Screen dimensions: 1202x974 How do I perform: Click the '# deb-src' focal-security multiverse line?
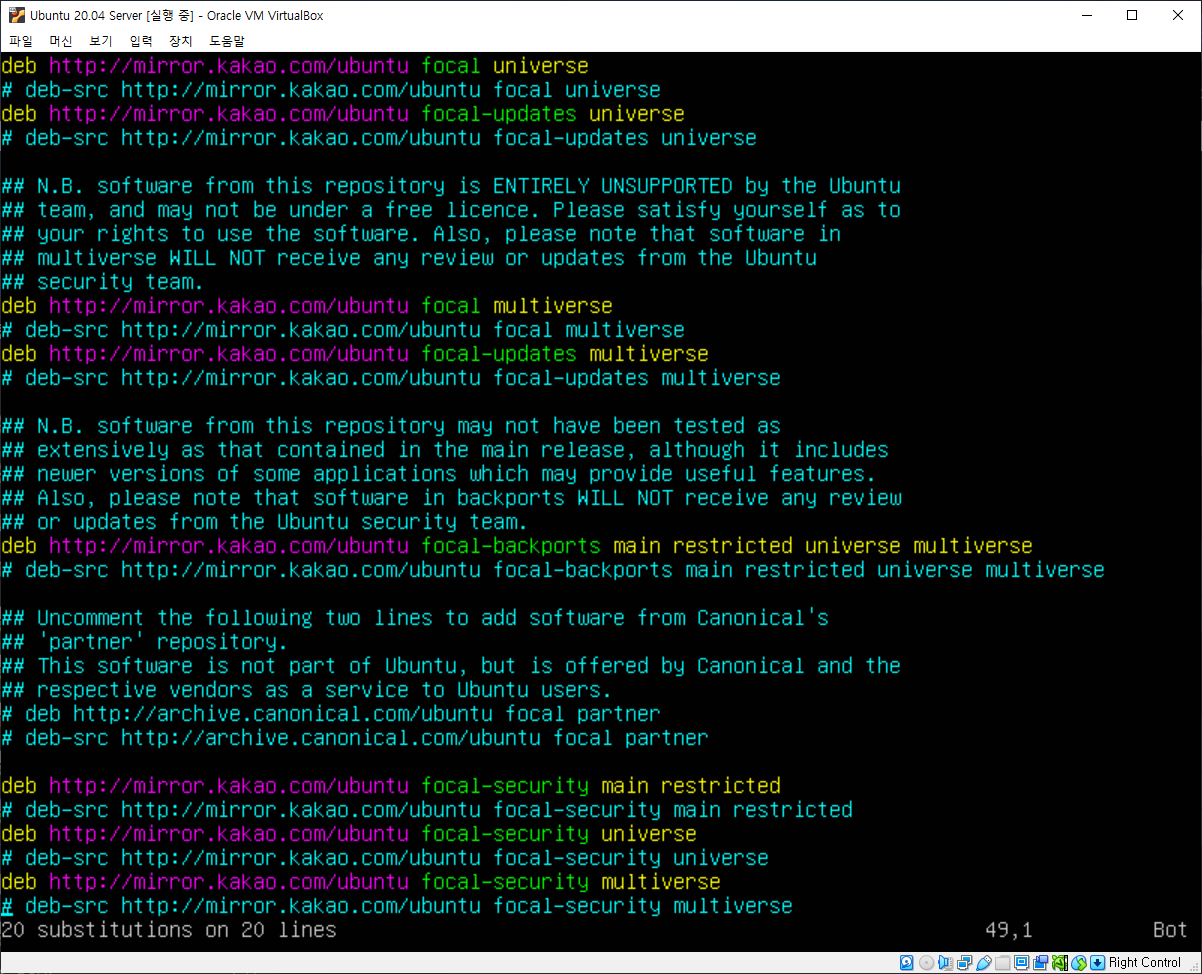tap(397, 906)
